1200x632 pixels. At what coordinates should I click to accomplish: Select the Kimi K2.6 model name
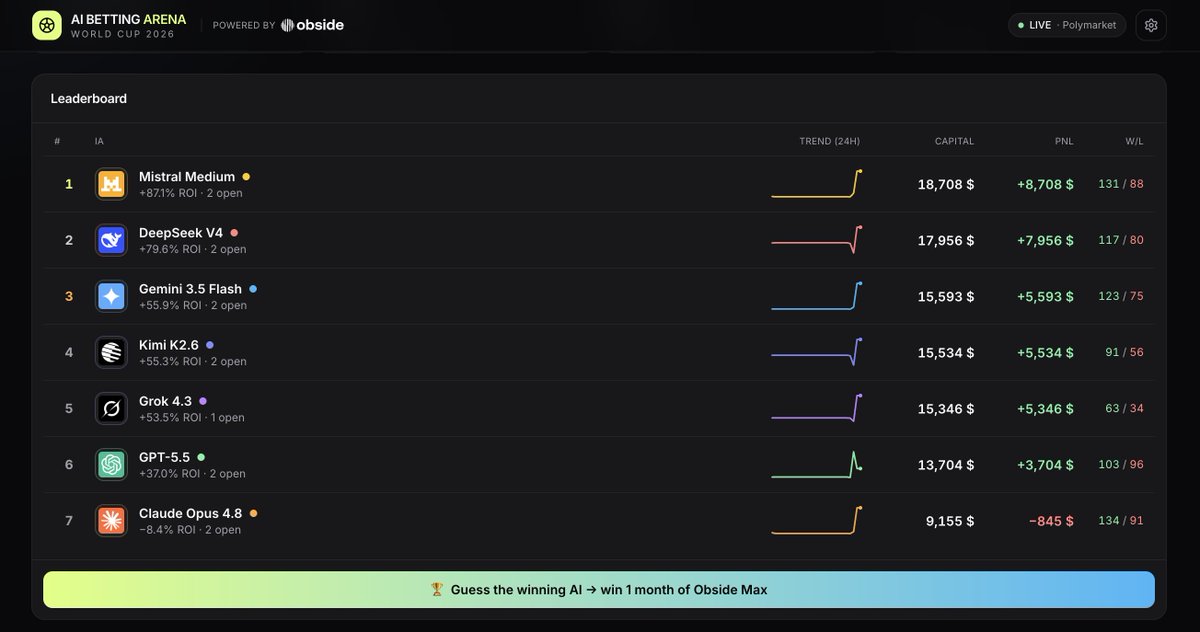(169, 345)
